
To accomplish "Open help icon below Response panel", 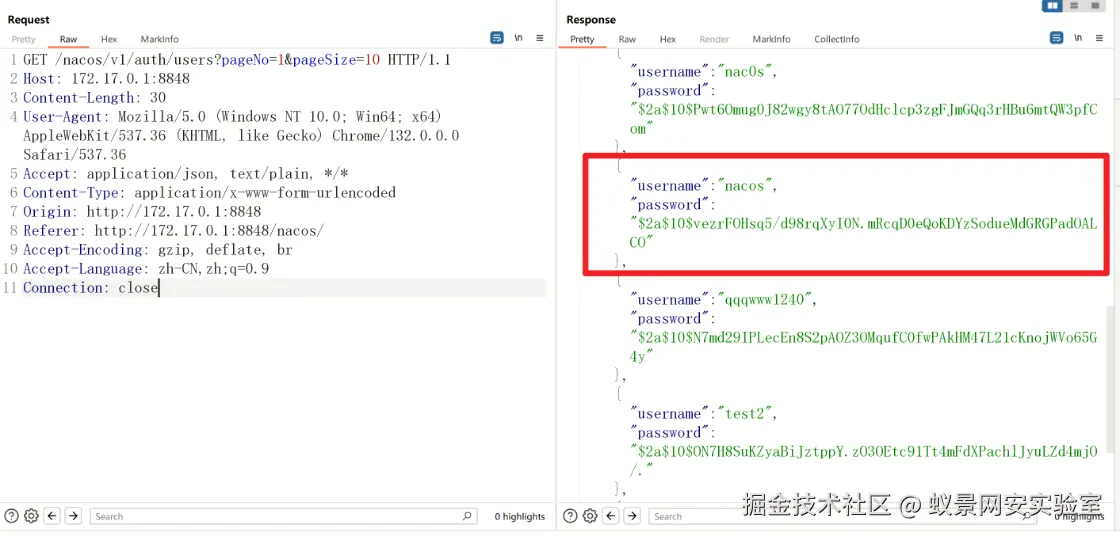I will (x=570, y=515).
